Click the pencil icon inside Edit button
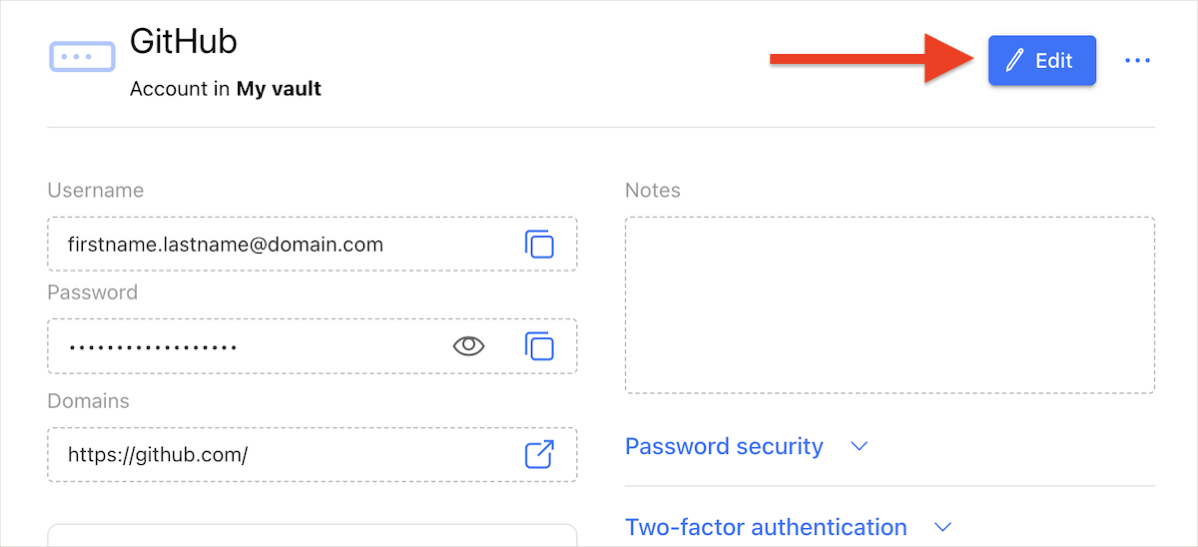Screen dimensions: 1198x547 click(1015, 61)
